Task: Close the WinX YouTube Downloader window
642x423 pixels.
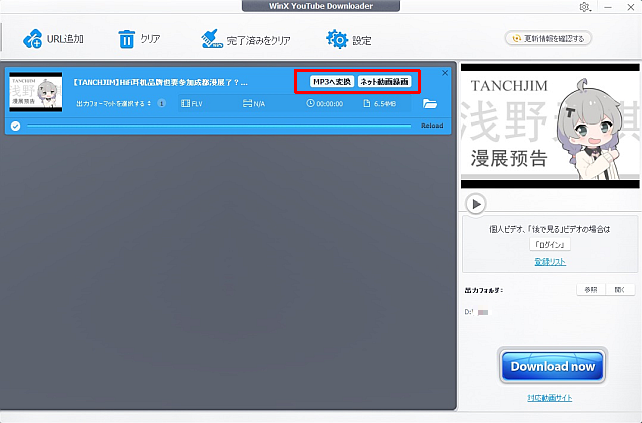Action: 631,7
